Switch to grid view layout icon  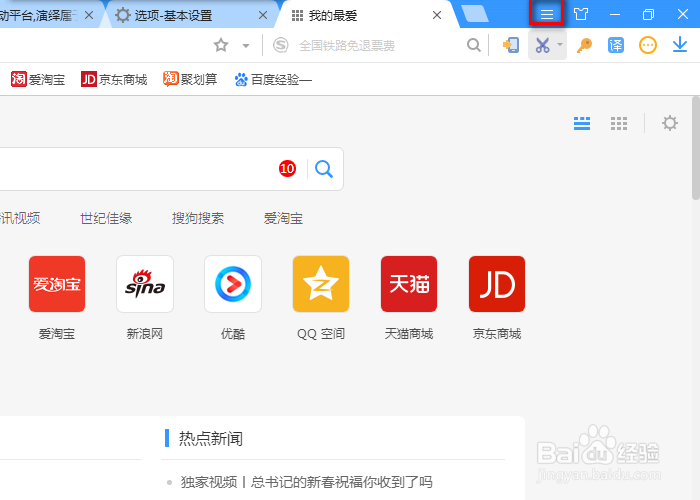point(619,123)
